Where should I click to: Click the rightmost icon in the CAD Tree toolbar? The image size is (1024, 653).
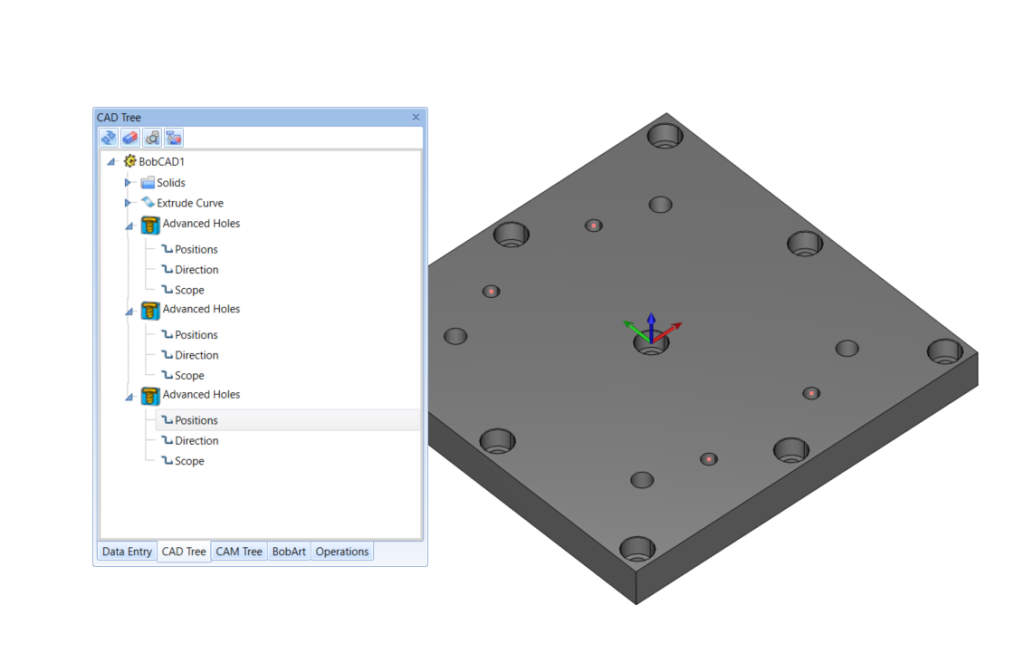(x=173, y=137)
